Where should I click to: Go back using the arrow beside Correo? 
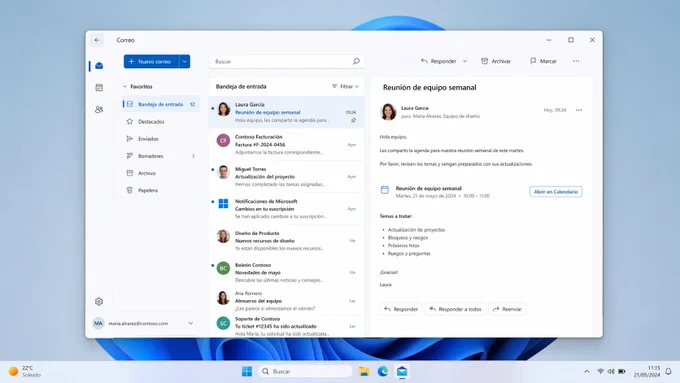point(97,40)
